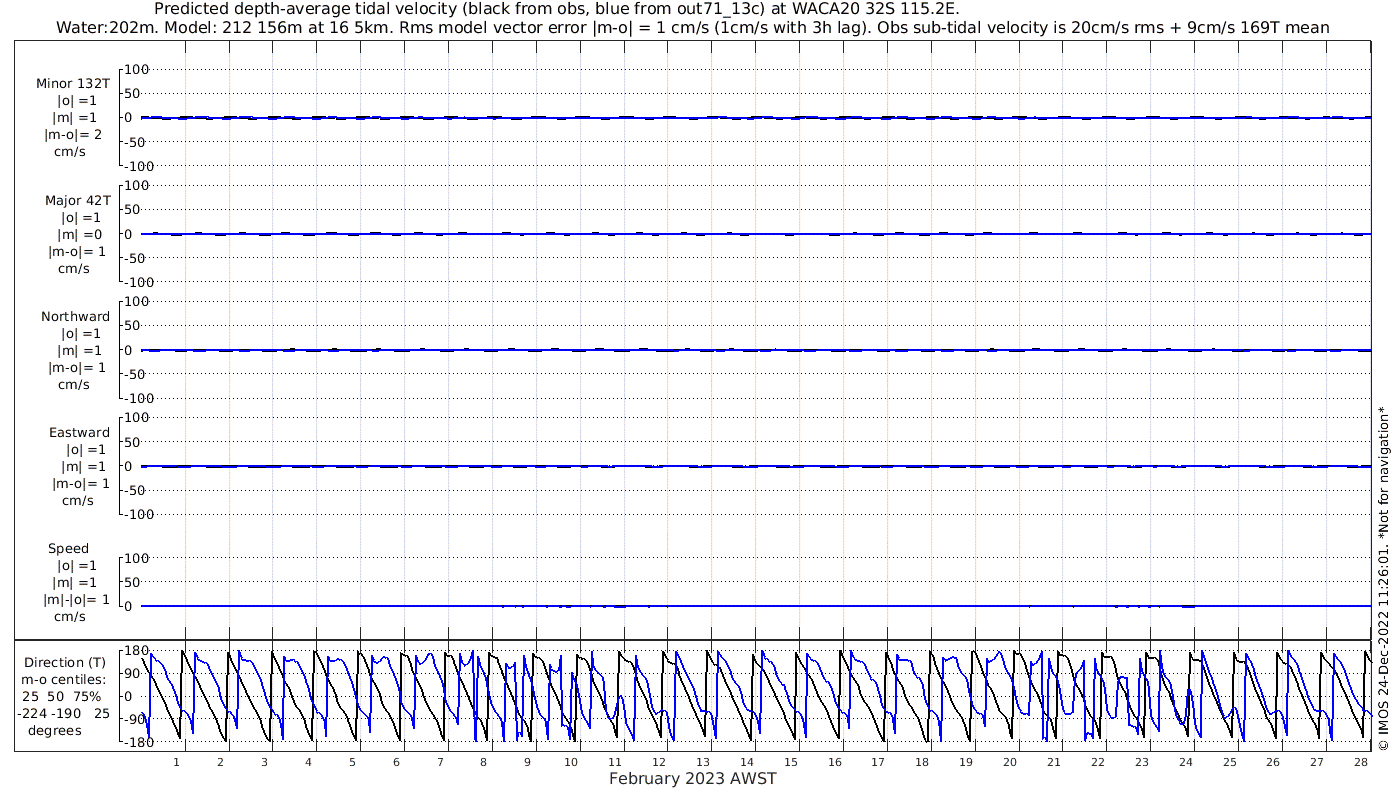The height and width of the screenshot is (800, 1400).
Task: Click the 'Direction (T)' panel label
Action: tap(65, 662)
